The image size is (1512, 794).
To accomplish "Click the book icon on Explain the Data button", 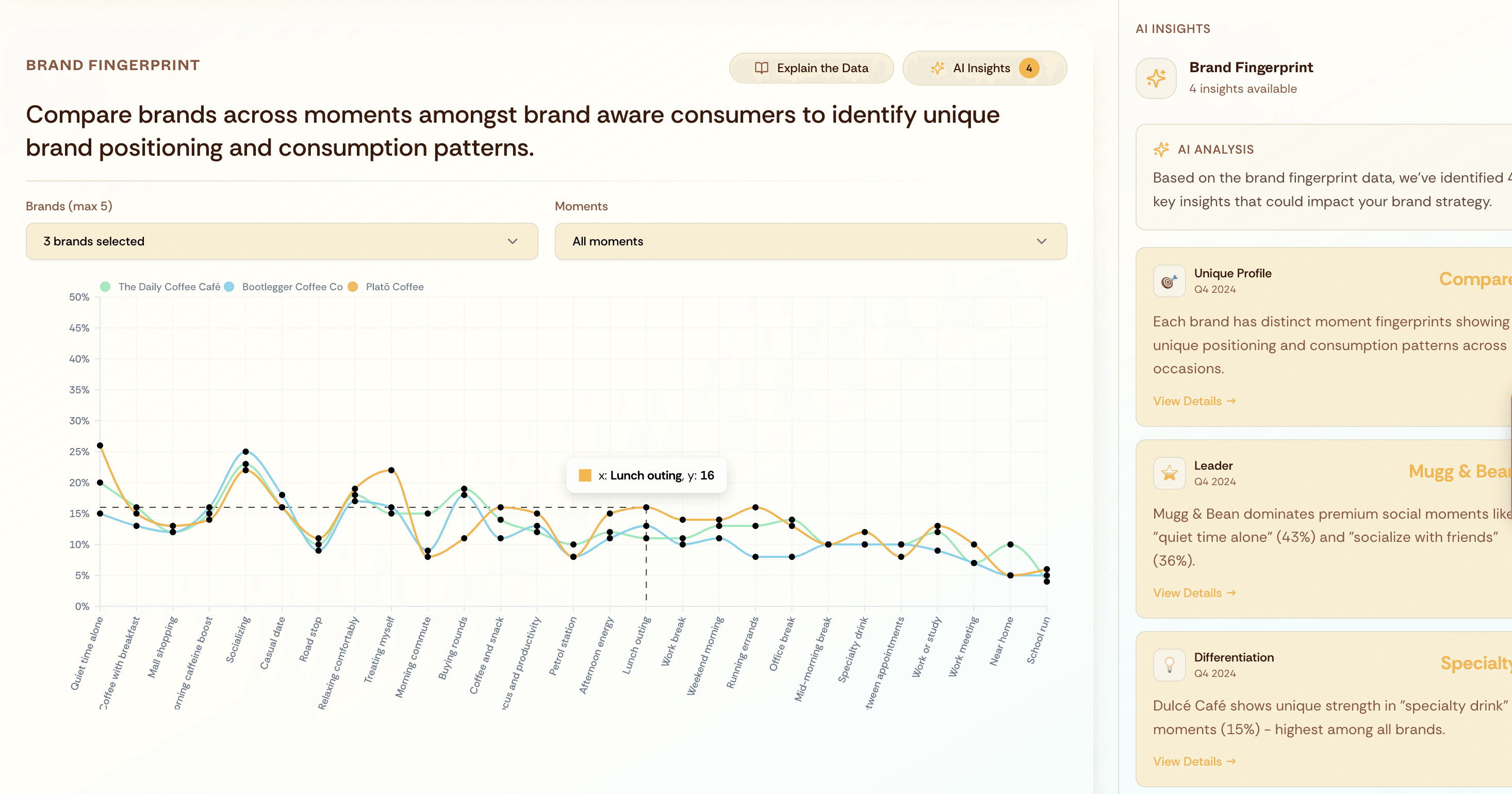I will point(761,68).
